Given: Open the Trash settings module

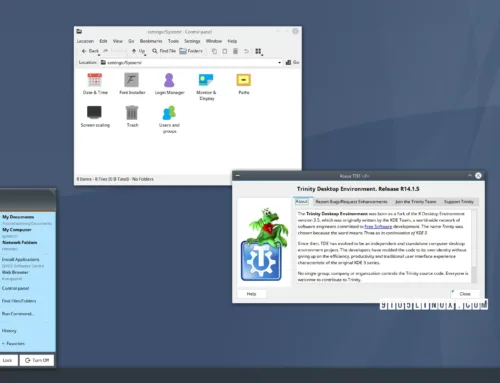Looking at the screenshot, I should 132,116.
